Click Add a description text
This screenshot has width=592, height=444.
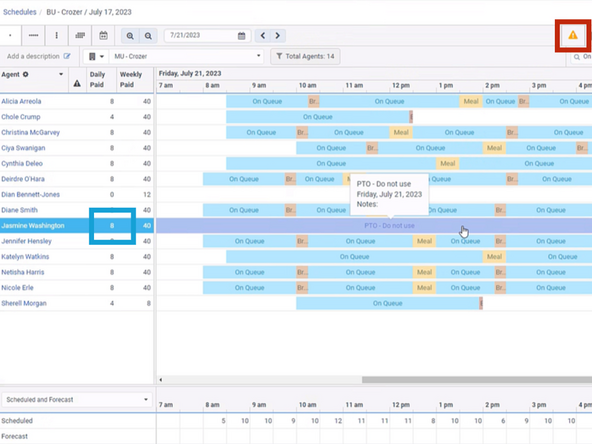pyautogui.click(x=33, y=56)
